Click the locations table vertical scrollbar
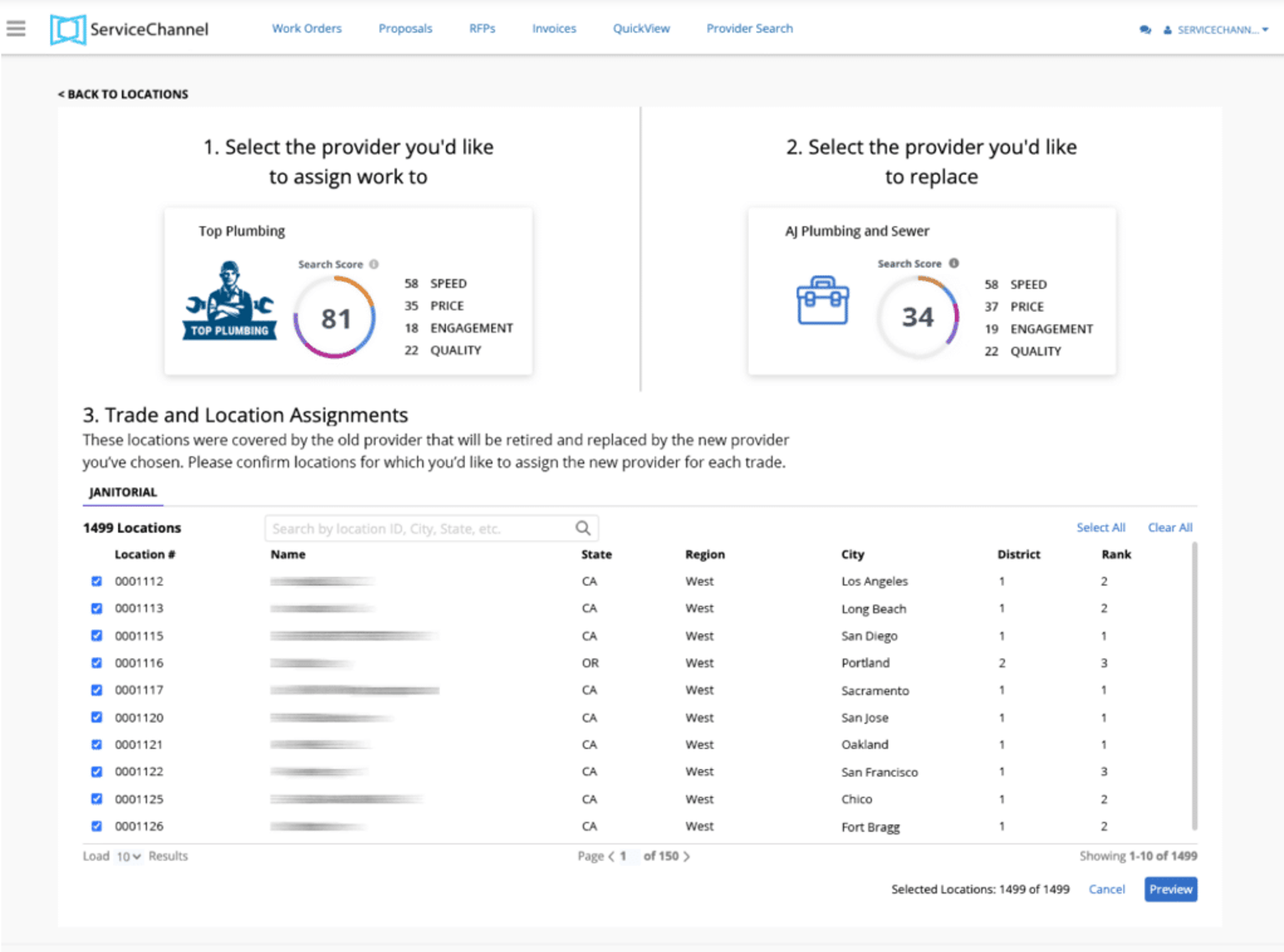 pyautogui.click(x=1194, y=686)
